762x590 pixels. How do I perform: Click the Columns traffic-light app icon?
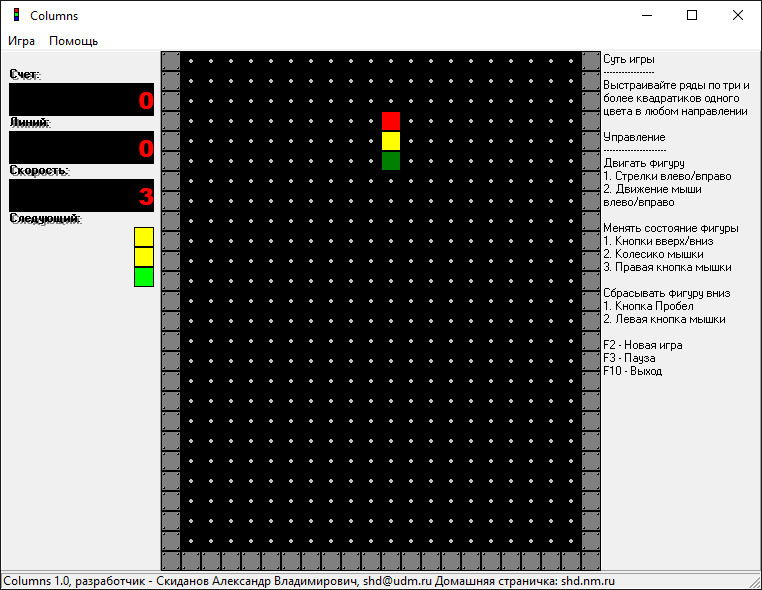[17, 15]
